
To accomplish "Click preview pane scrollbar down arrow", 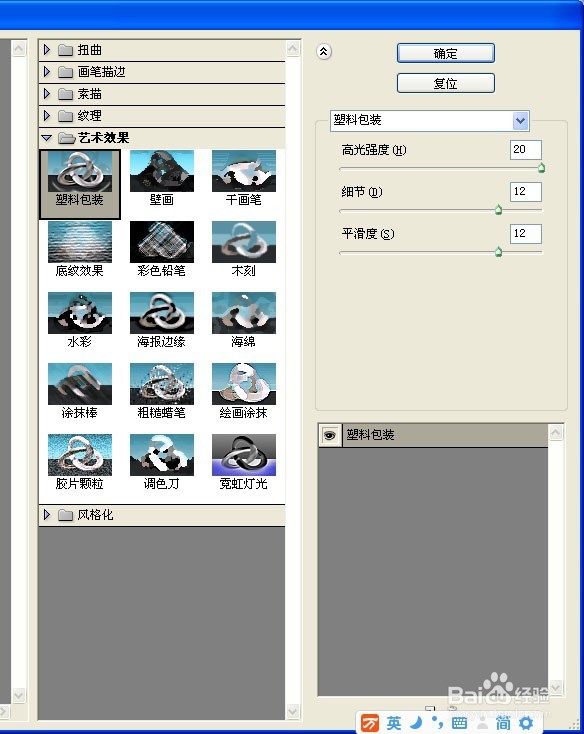I will tap(19, 695).
